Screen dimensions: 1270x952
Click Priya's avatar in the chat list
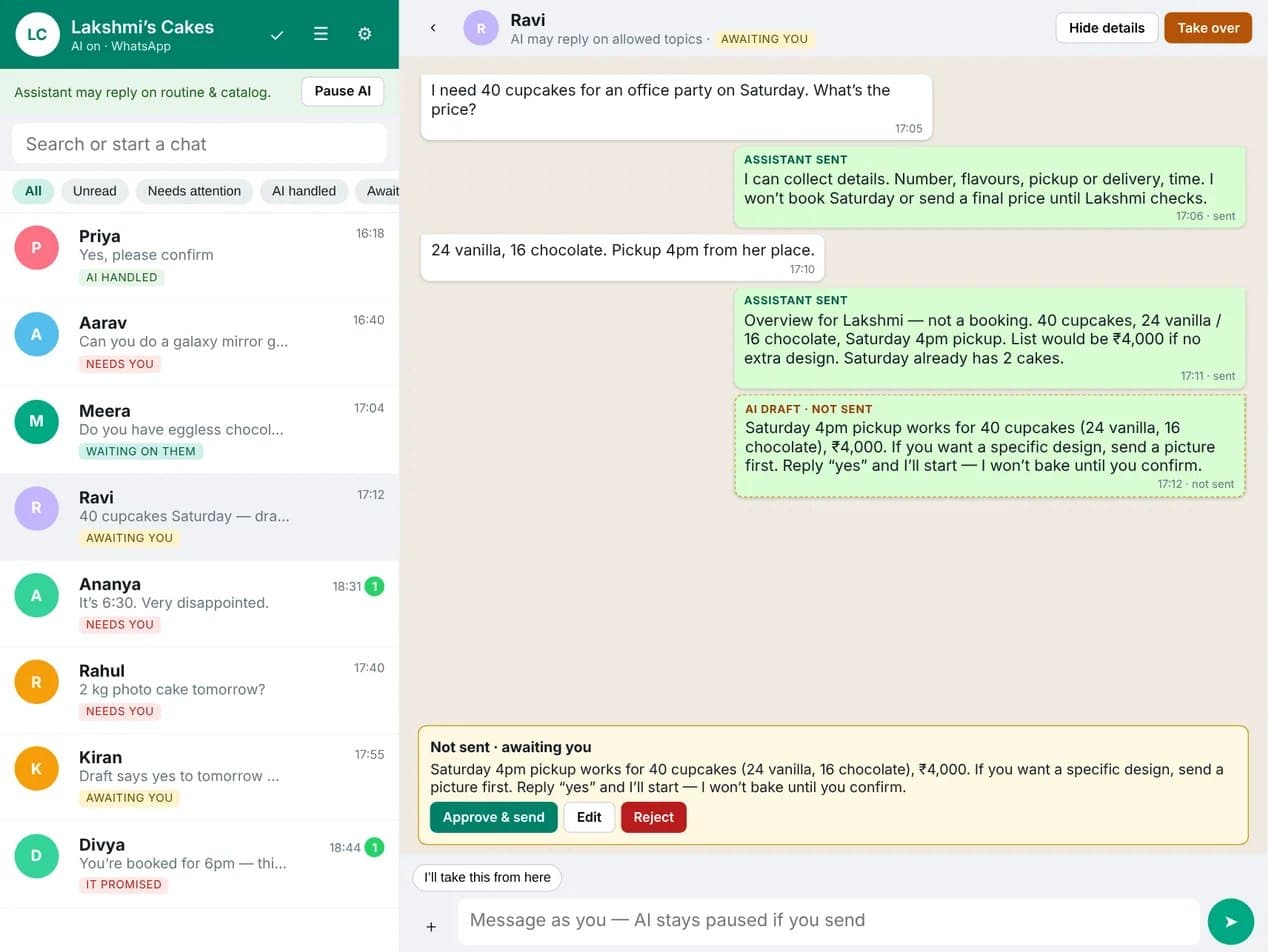pyautogui.click(x=37, y=247)
